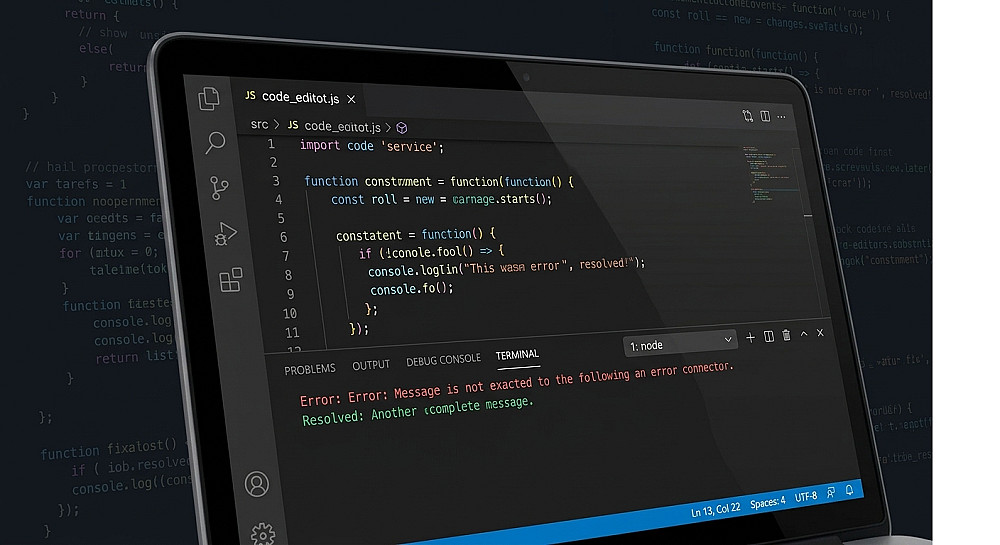Click the 'constatent = function() {' line
Image resolution: width=1000 pixels, height=545 pixels.
(x=415, y=235)
